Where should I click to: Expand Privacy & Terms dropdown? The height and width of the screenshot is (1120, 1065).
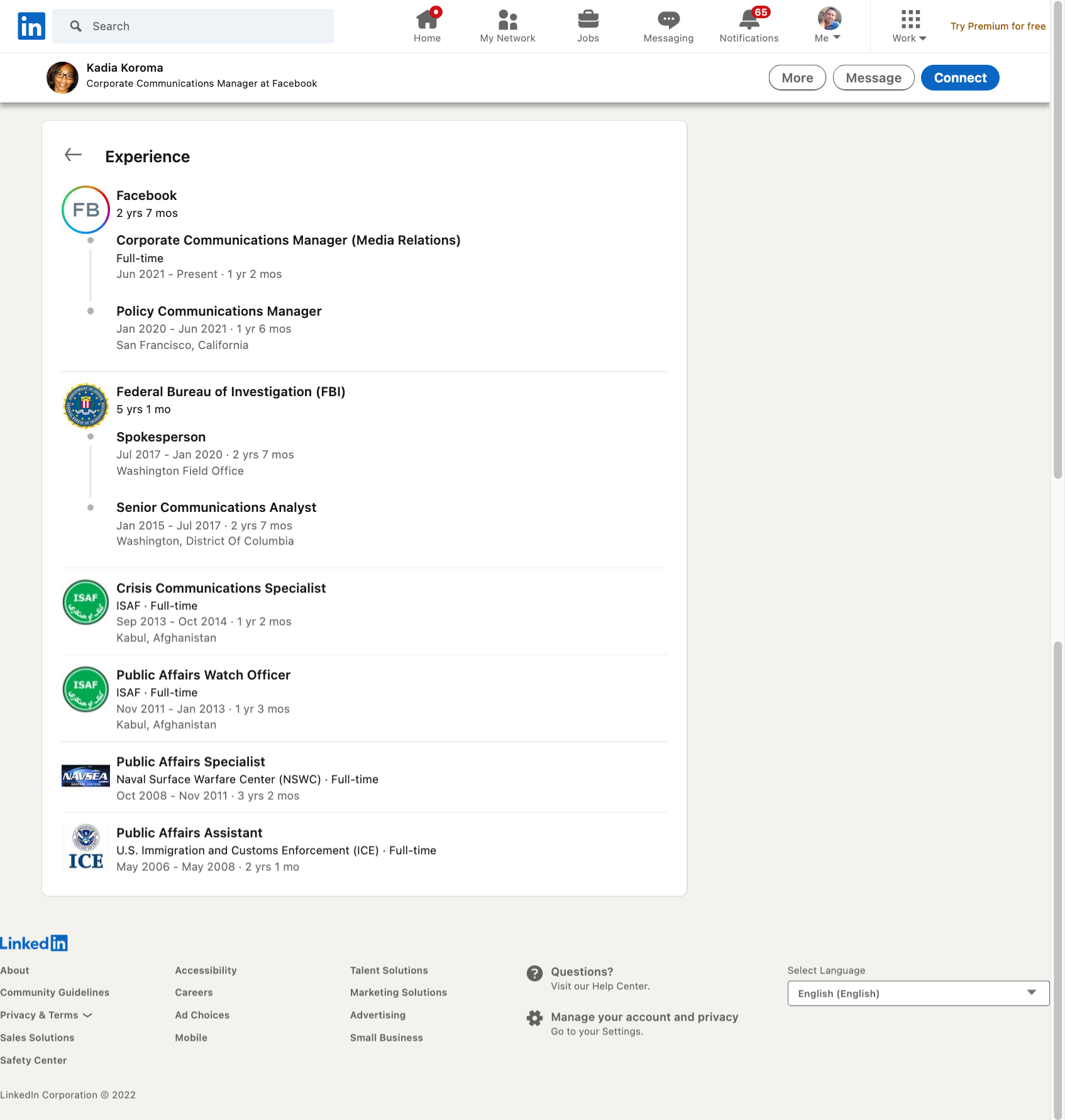(x=47, y=1015)
